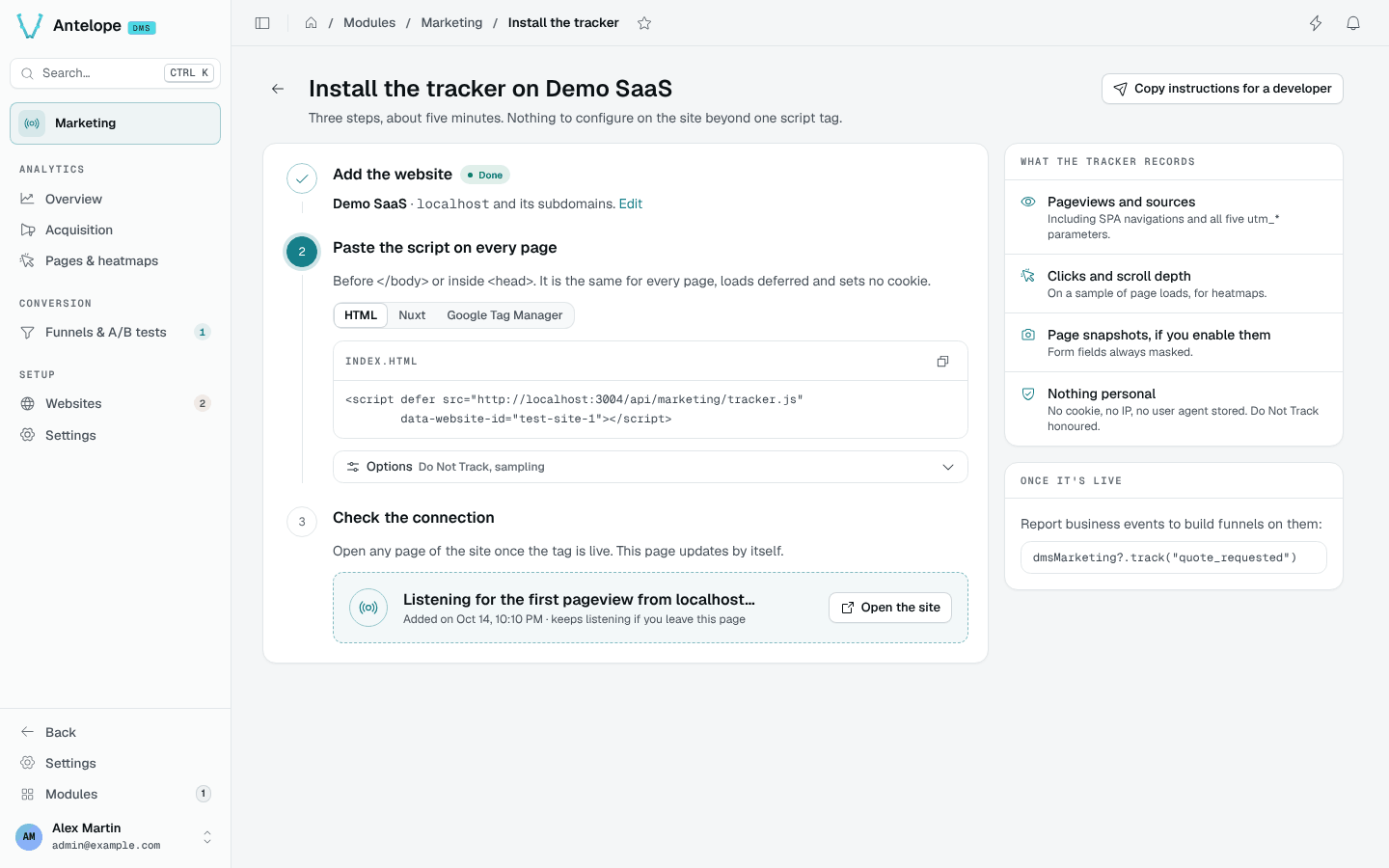Image resolution: width=1389 pixels, height=868 pixels.
Task: Expand the Options Do Not Track section
Action: tap(650, 467)
